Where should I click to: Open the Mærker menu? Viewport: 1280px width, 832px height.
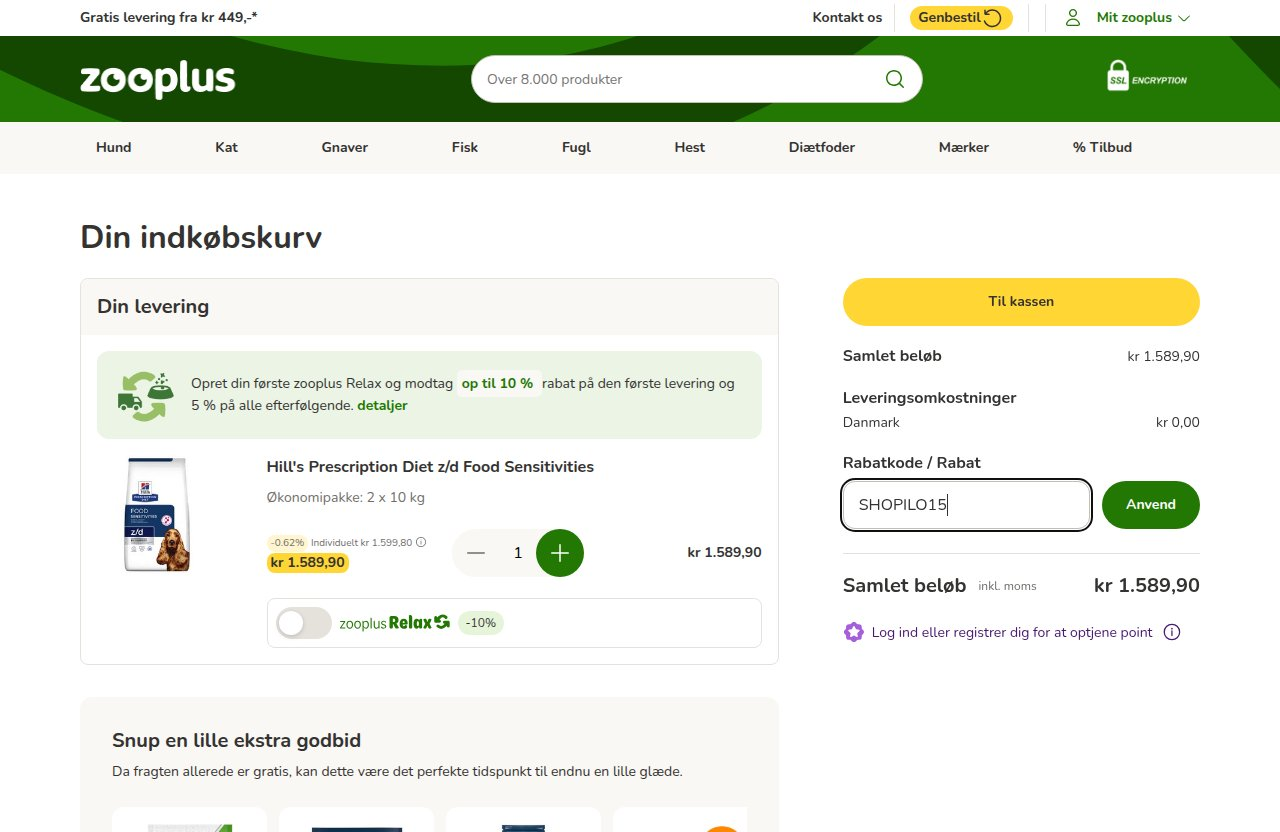click(964, 147)
